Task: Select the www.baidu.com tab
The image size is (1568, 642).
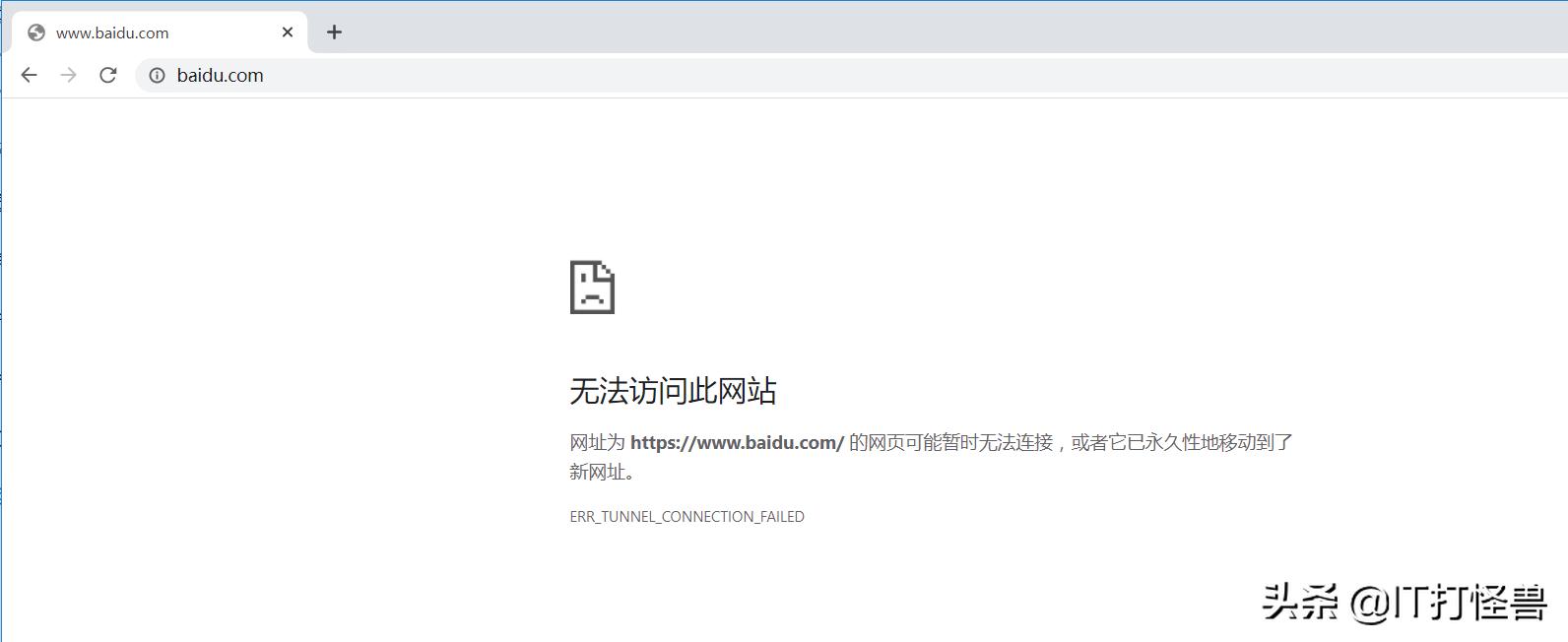Action: click(161, 32)
